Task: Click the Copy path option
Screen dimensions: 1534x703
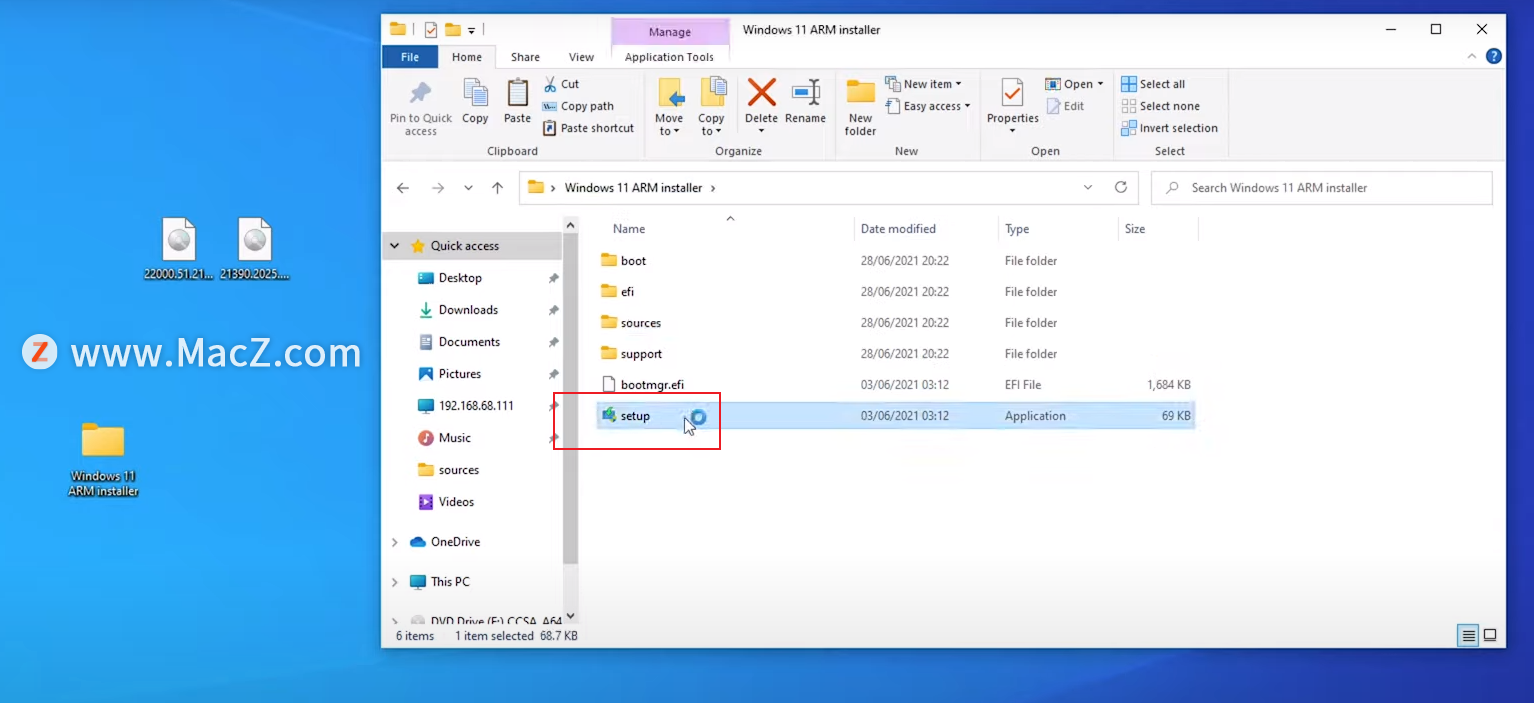Action: 578,106
